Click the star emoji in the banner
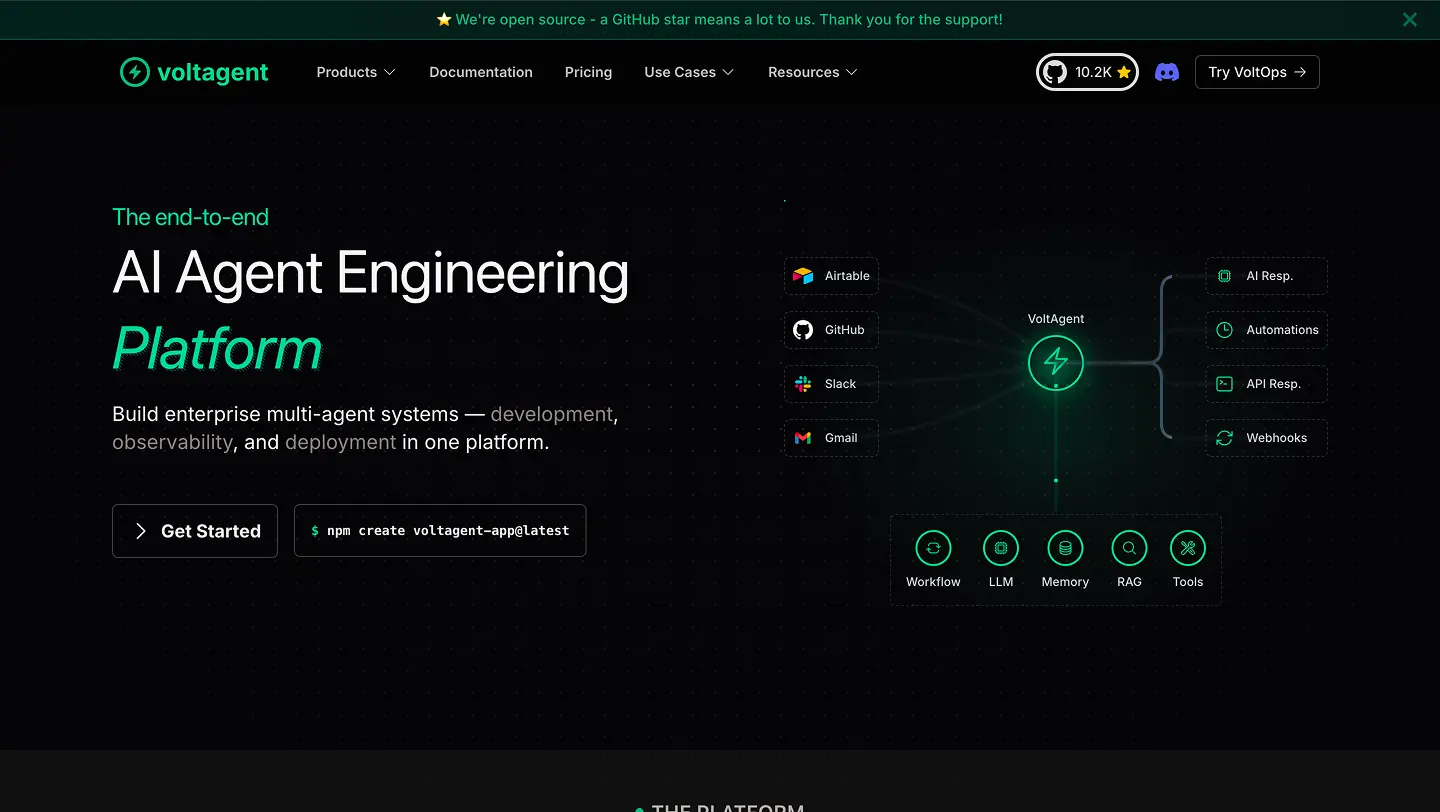This screenshot has width=1440, height=812. [445, 20]
